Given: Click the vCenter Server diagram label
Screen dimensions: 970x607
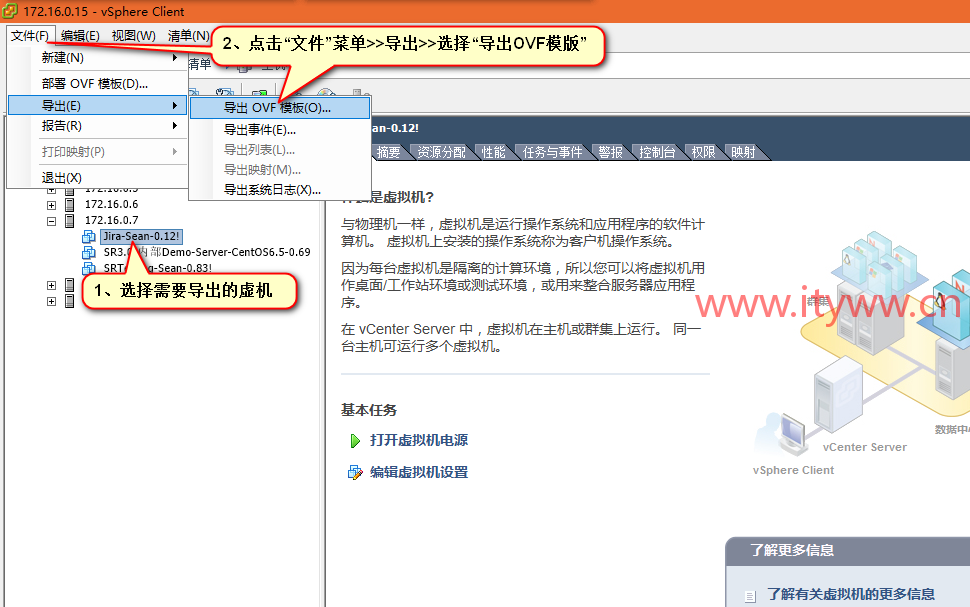Looking at the screenshot, I should pos(865,447).
